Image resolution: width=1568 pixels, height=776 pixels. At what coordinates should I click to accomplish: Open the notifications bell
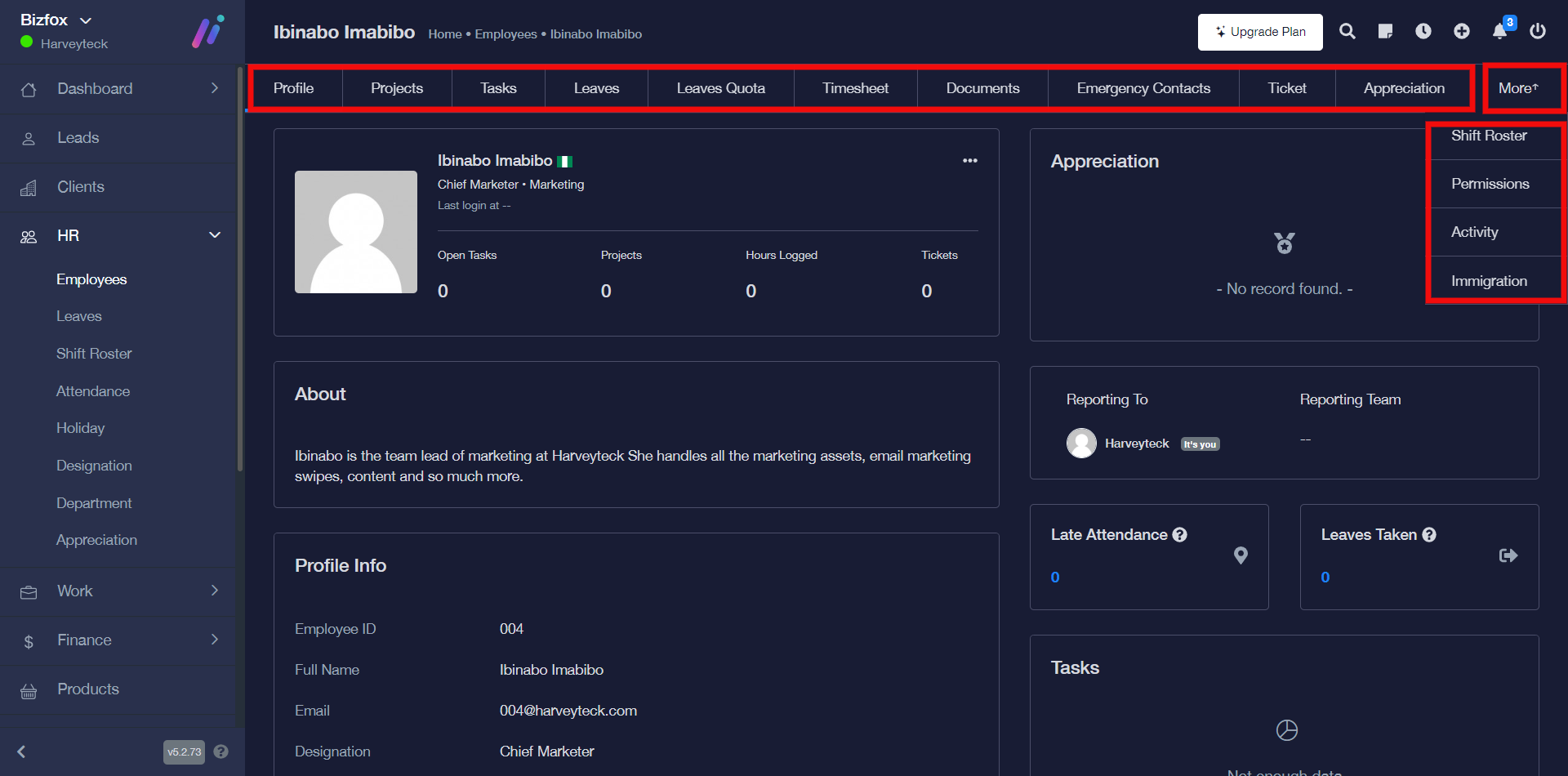pyautogui.click(x=1500, y=32)
